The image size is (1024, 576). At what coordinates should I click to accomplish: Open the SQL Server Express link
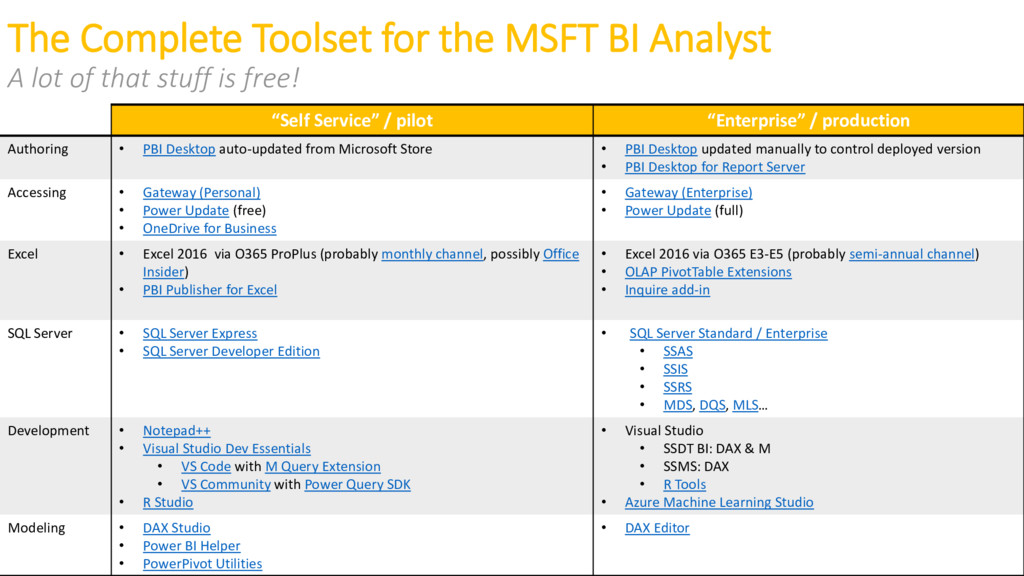pos(200,333)
